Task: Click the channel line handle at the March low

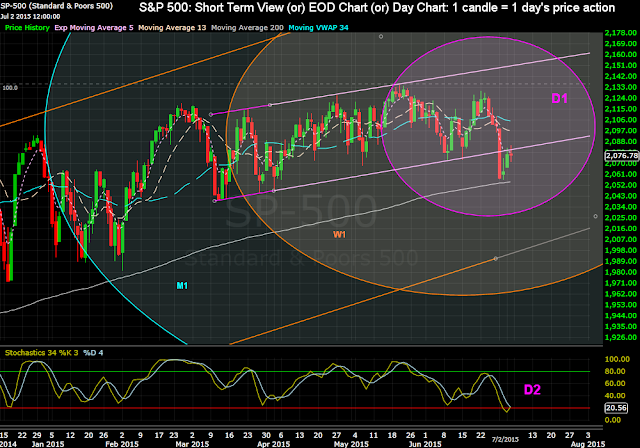Action: point(215,201)
